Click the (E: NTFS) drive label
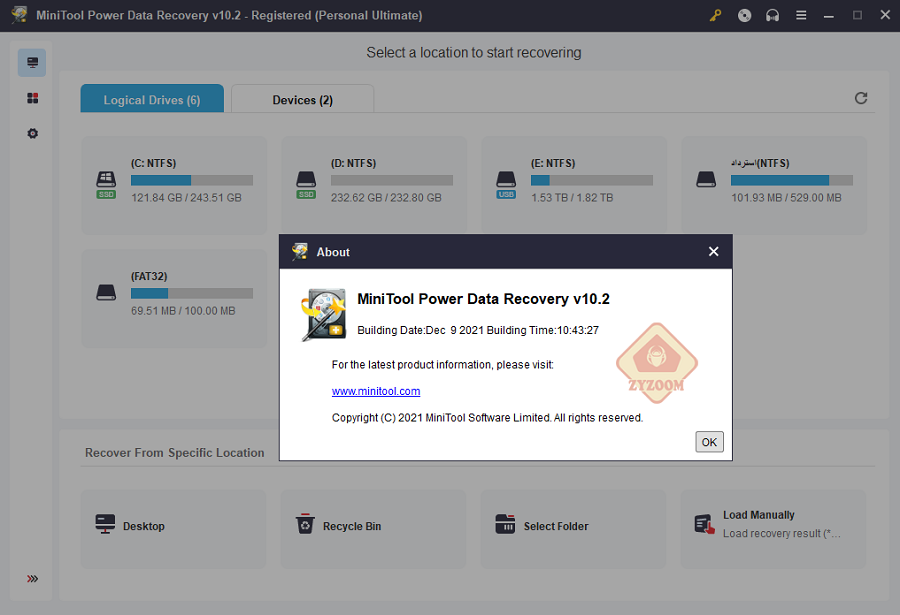This screenshot has width=900, height=615. [553, 163]
